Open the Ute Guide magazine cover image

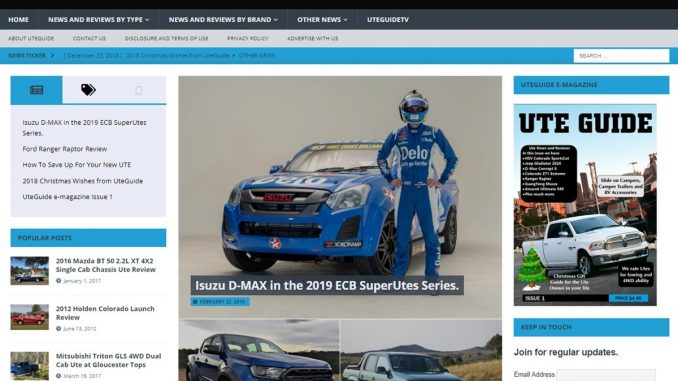(585, 205)
